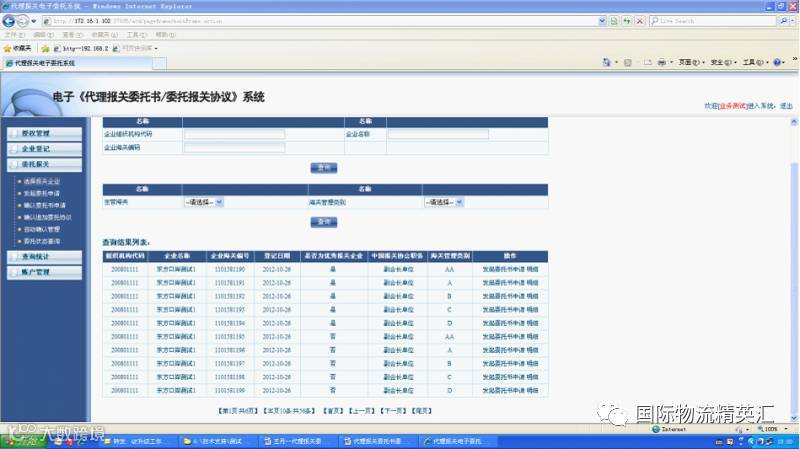Open the 网页快讯库 dropdown

click(135, 48)
